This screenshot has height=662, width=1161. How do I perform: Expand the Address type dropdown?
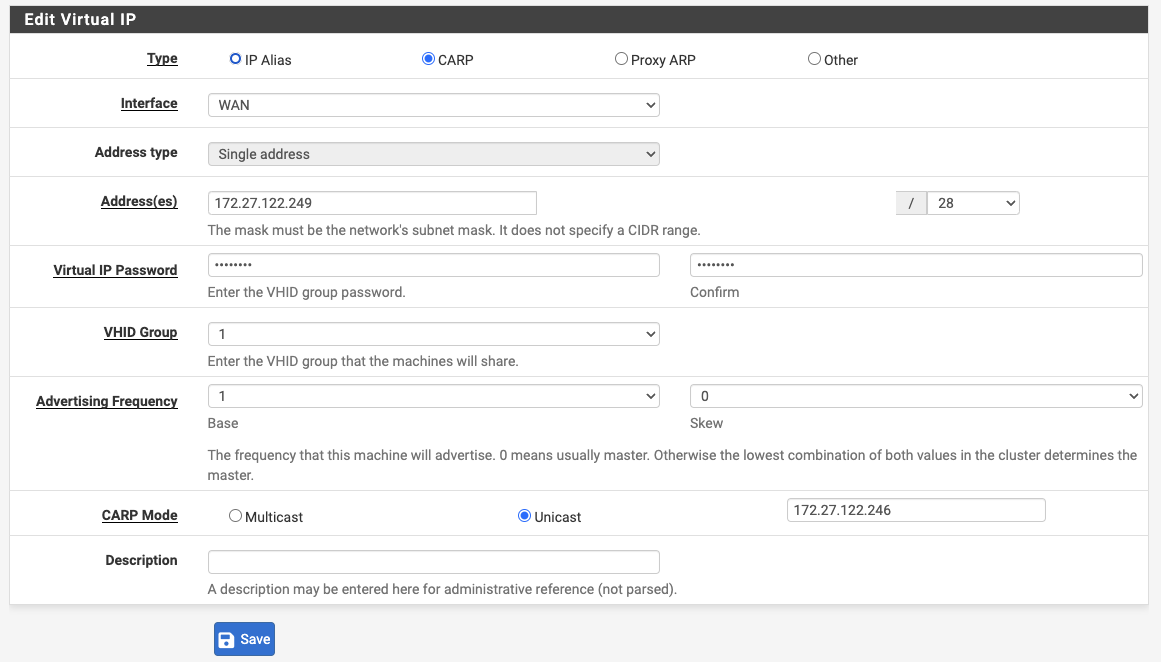coord(433,154)
